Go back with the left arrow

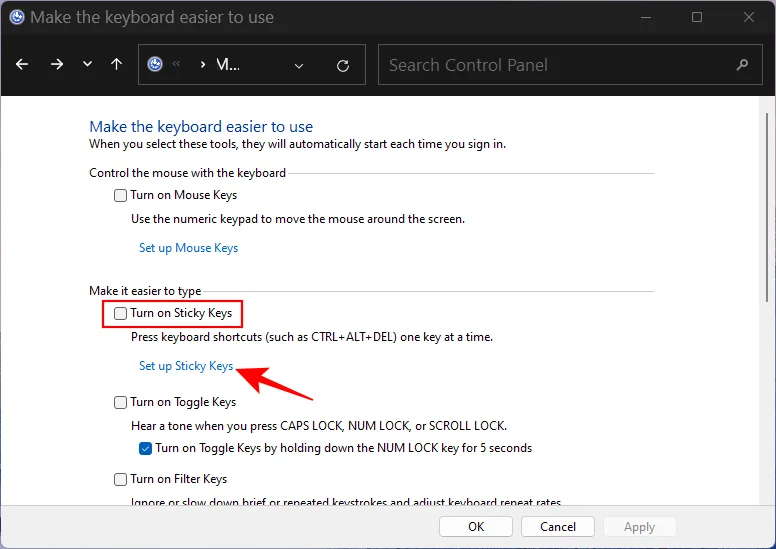coord(22,64)
